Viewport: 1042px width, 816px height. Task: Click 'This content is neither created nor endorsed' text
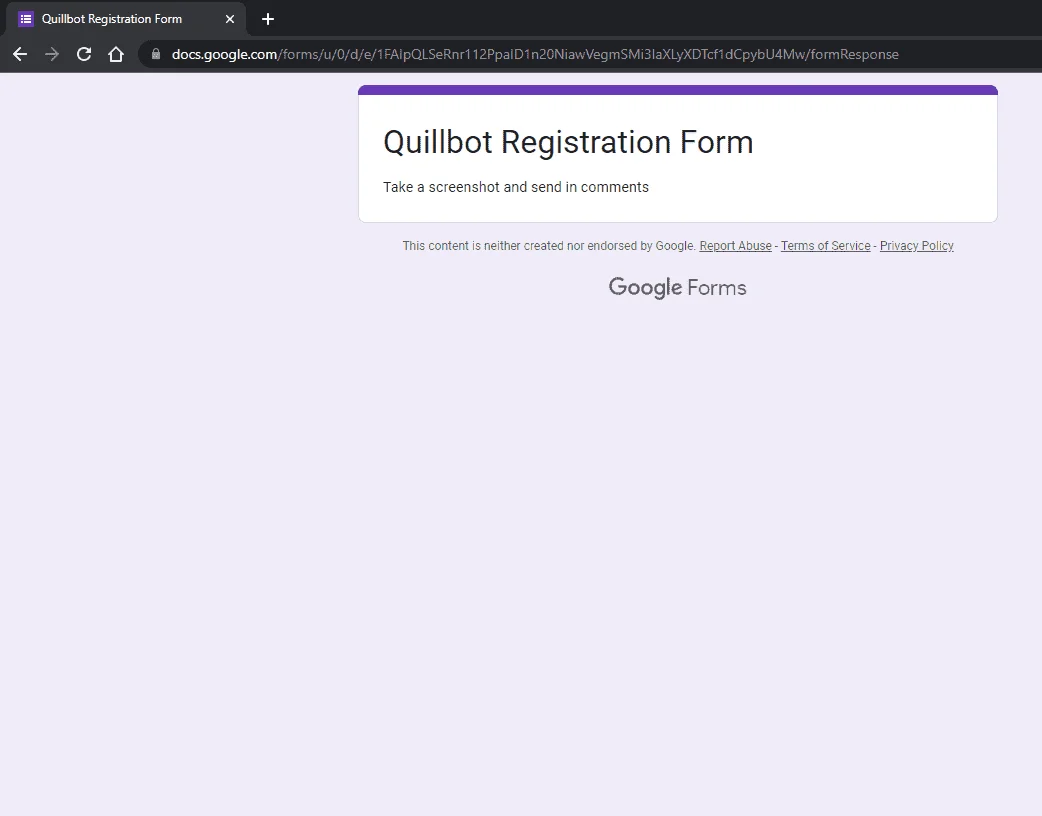point(548,246)
